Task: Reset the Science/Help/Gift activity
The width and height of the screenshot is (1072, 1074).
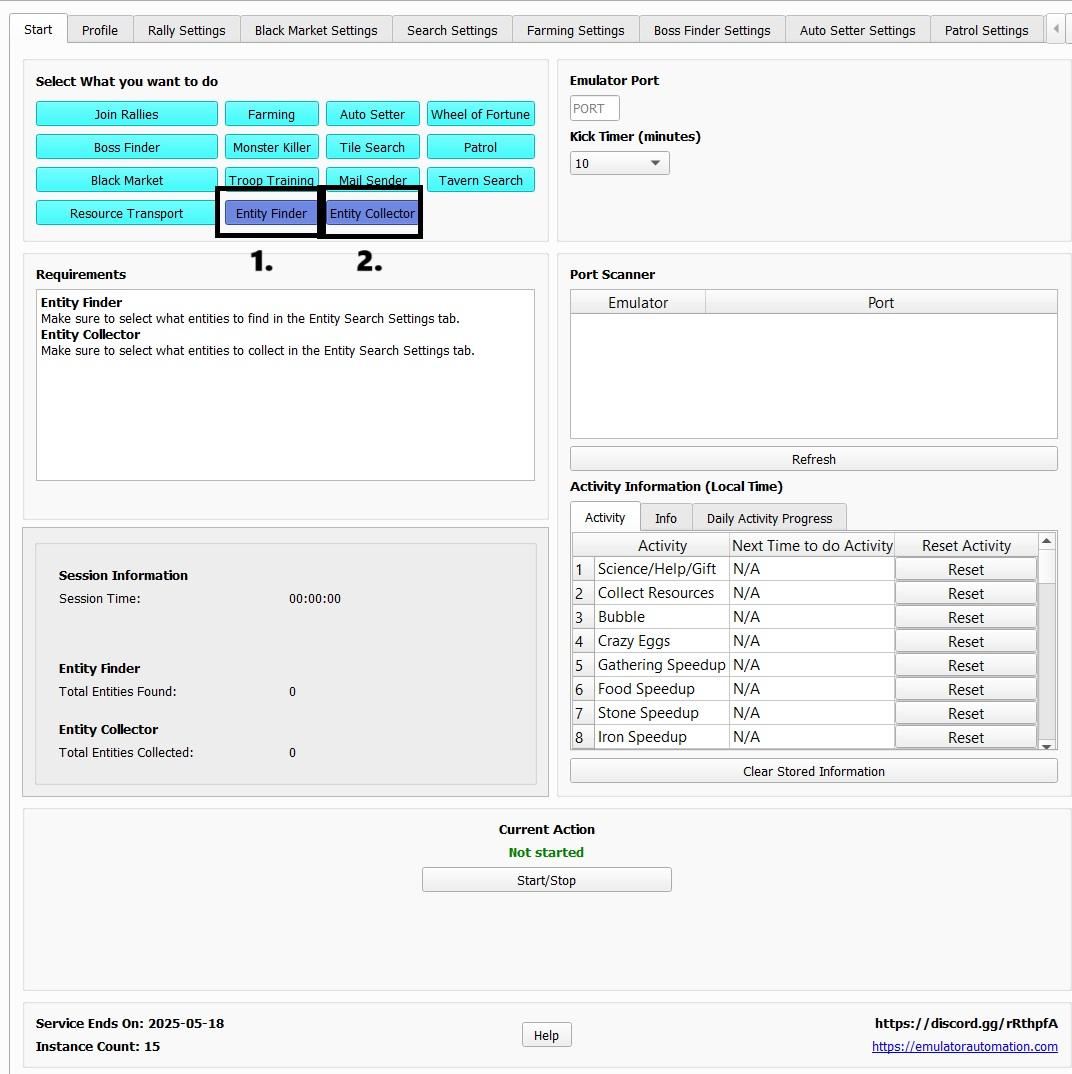Action: pyautogui.click(x=966, y=569)
